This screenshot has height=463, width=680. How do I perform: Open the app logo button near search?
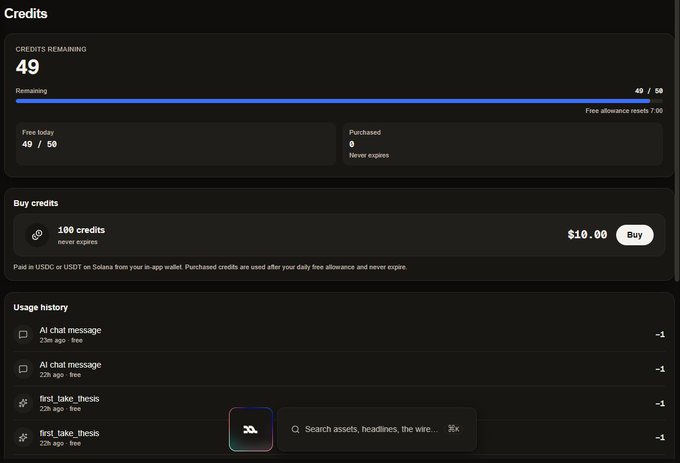click(x=251, y=429)
